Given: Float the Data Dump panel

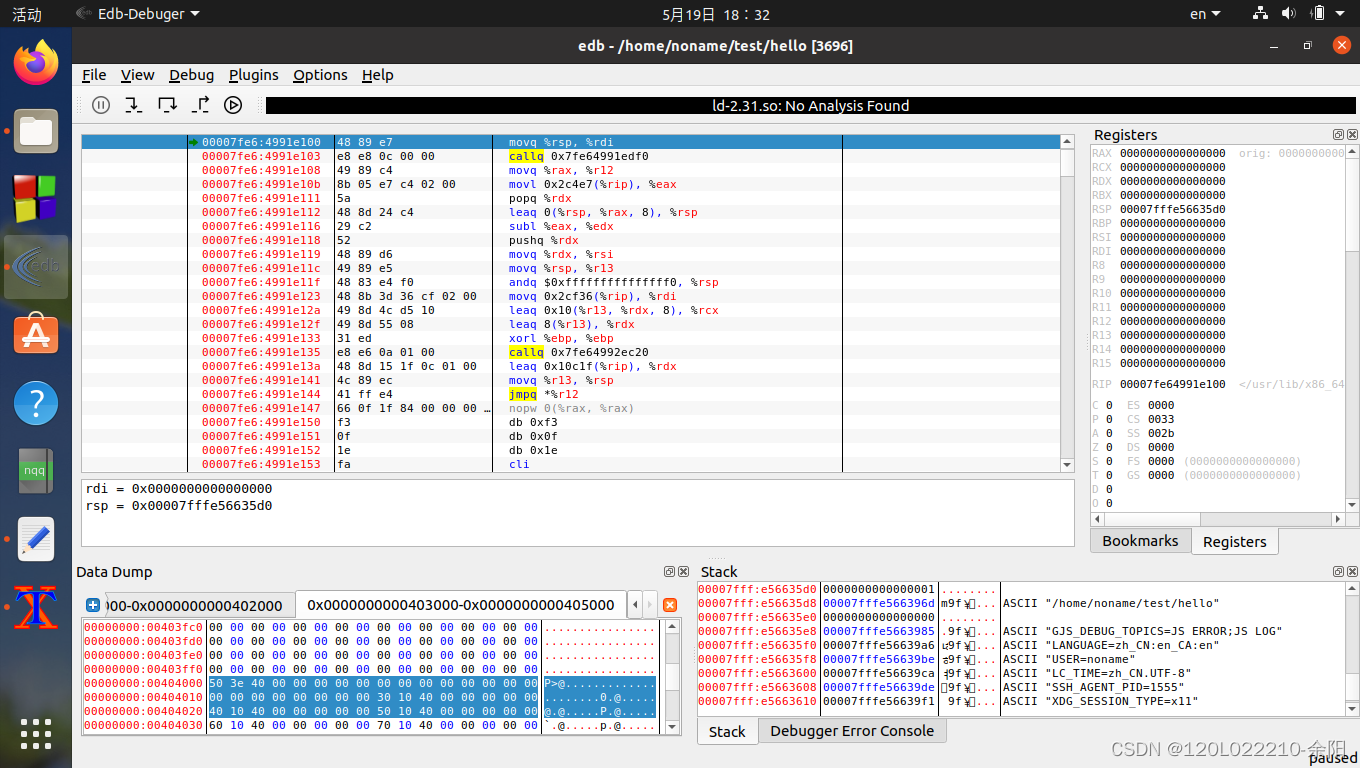Looking at the screenshot, I should (670, 572).
